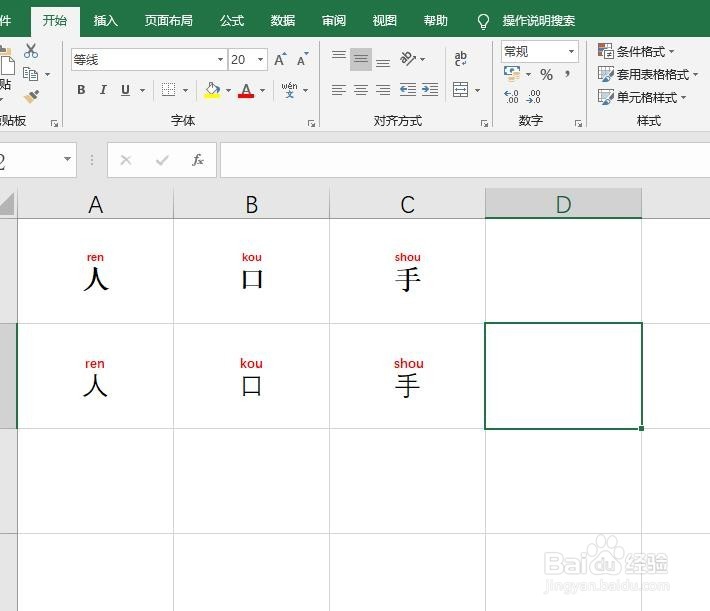The image size is (710, 611).
Task: Open the 视图 View tab
Action: [384, 21]
